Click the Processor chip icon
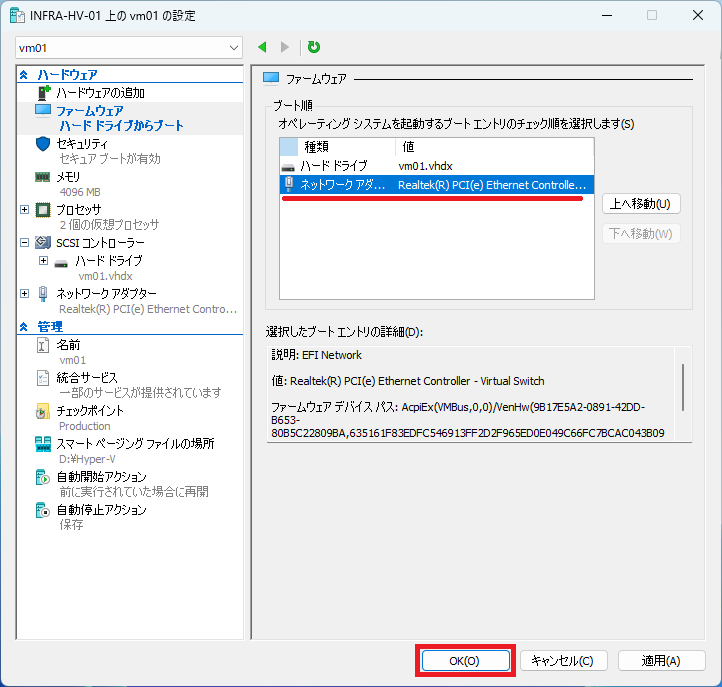 tap(43, 210)
